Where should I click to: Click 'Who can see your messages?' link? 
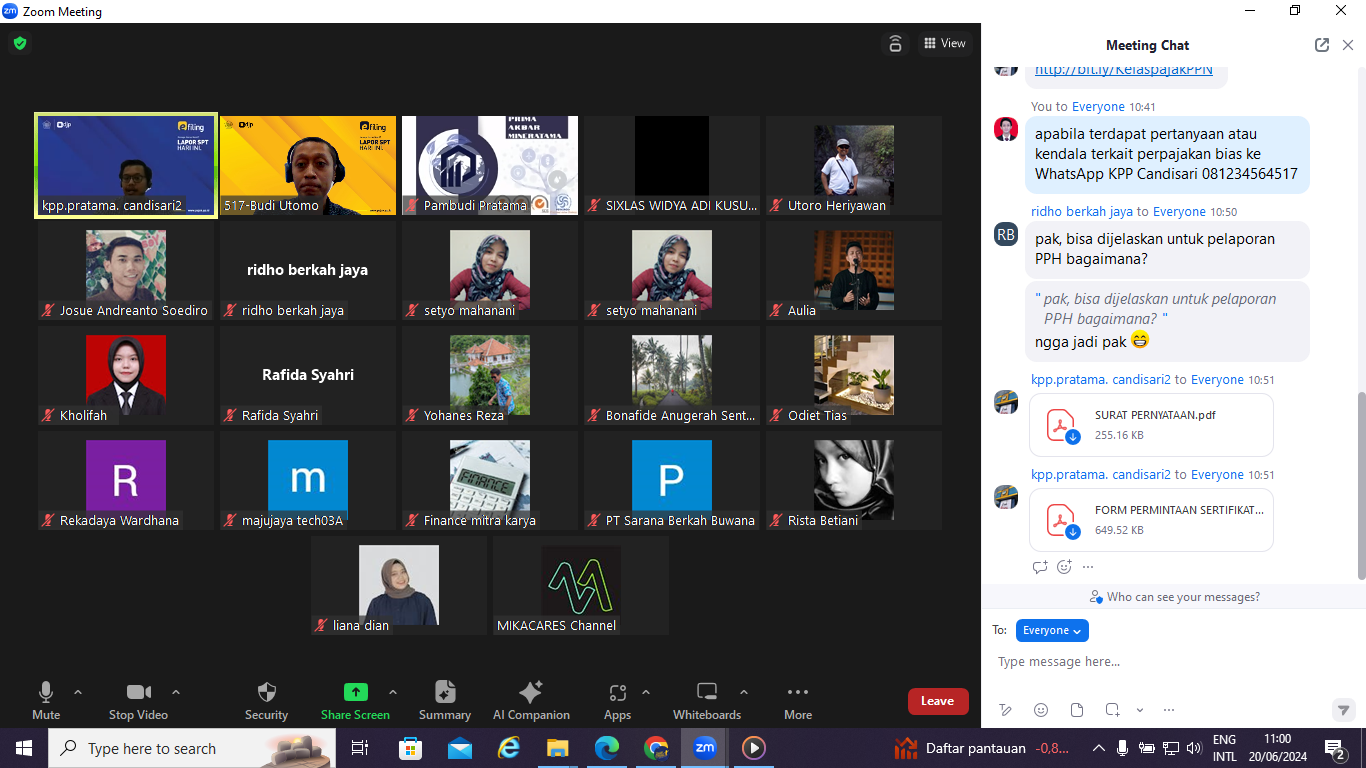click(x=1175, y=597)
